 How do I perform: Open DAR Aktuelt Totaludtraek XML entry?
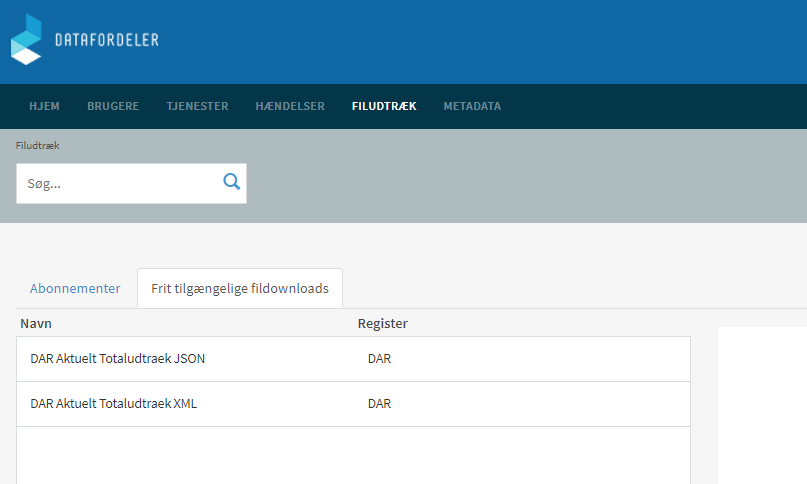[114, 405]
